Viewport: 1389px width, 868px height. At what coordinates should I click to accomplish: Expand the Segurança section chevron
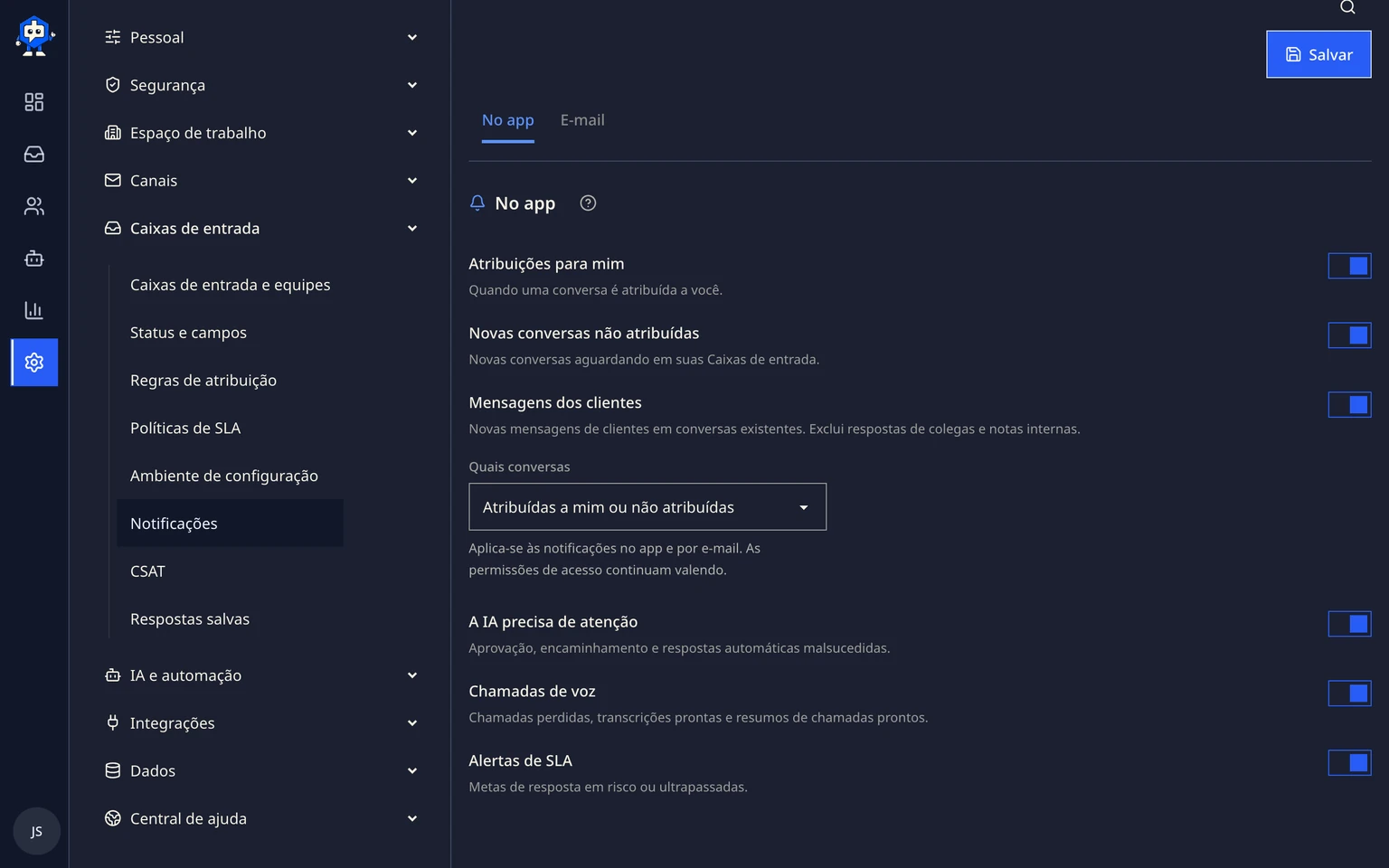pos(412,85)
